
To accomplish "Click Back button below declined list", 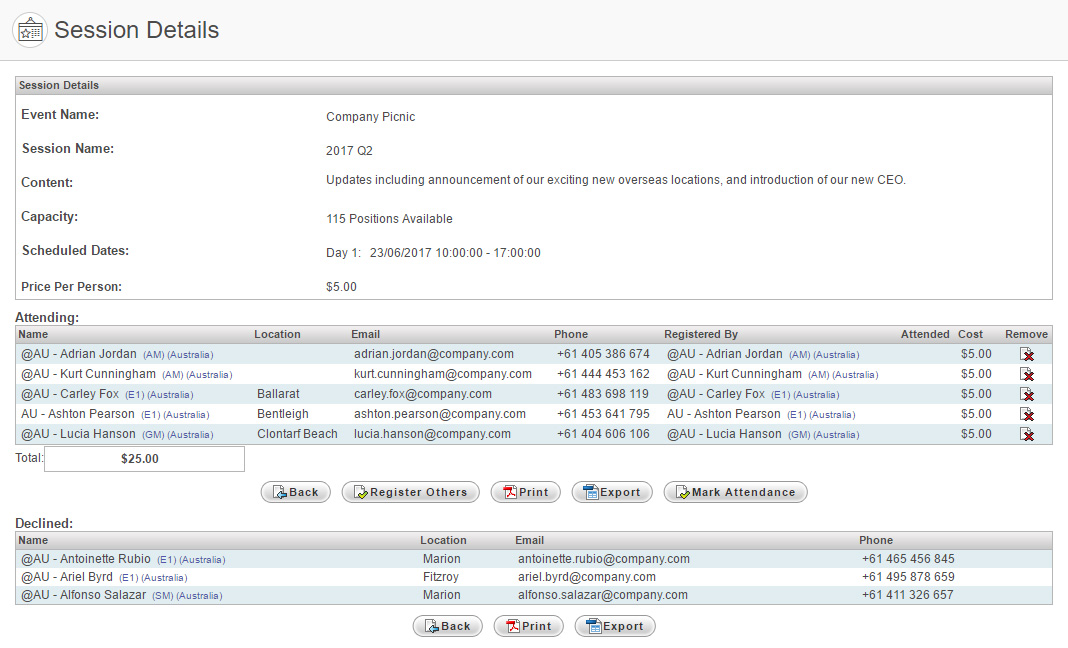I will 447,626.
